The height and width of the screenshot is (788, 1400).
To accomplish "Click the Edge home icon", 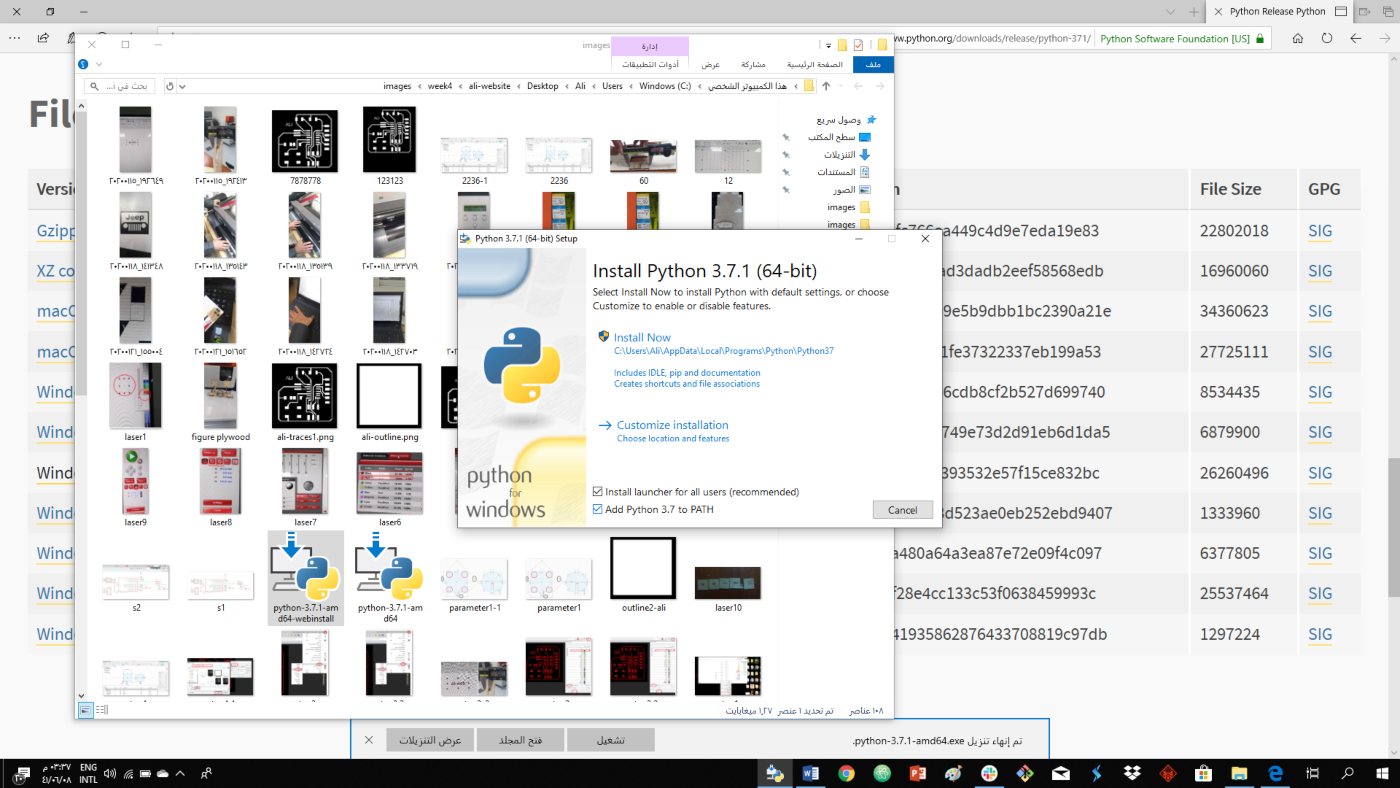I will click(x=1297, y=39).
